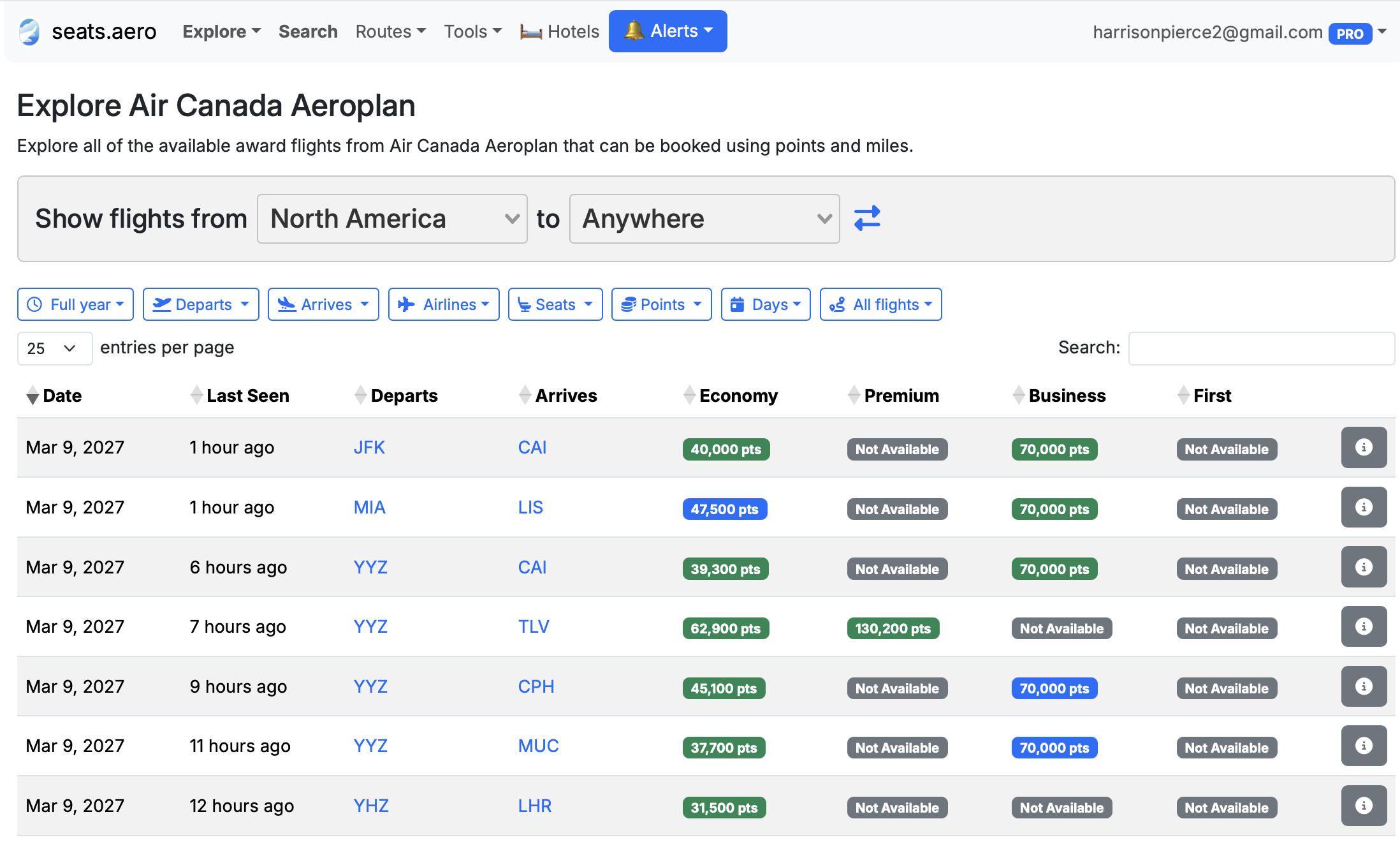This screenshot has height=842, width=1400.
Task: Open info for JFK to CAI row
Action: coord(1364,447)
